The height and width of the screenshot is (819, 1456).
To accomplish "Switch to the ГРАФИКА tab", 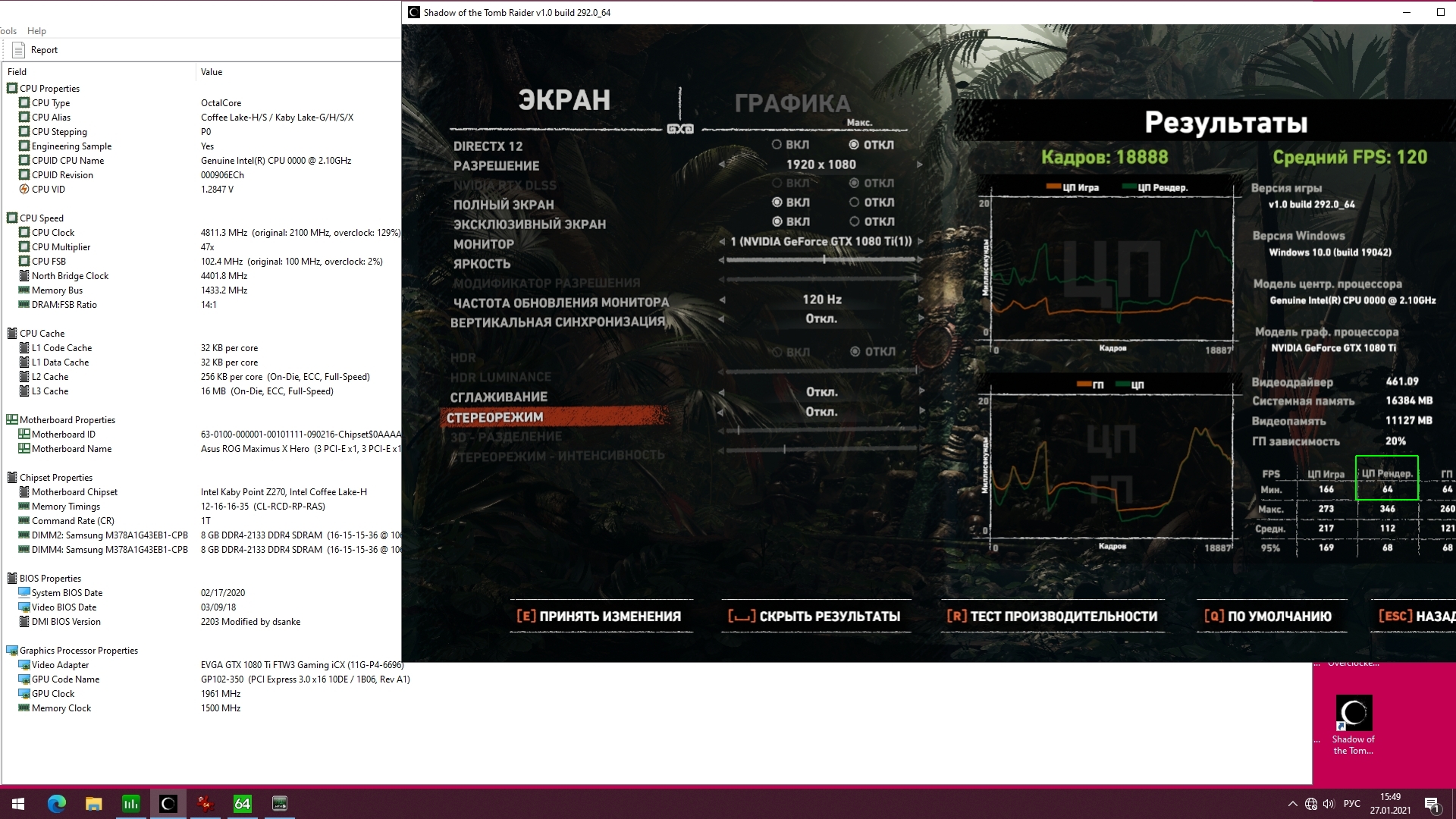I will pyautogui.click(x=792, y=103).
